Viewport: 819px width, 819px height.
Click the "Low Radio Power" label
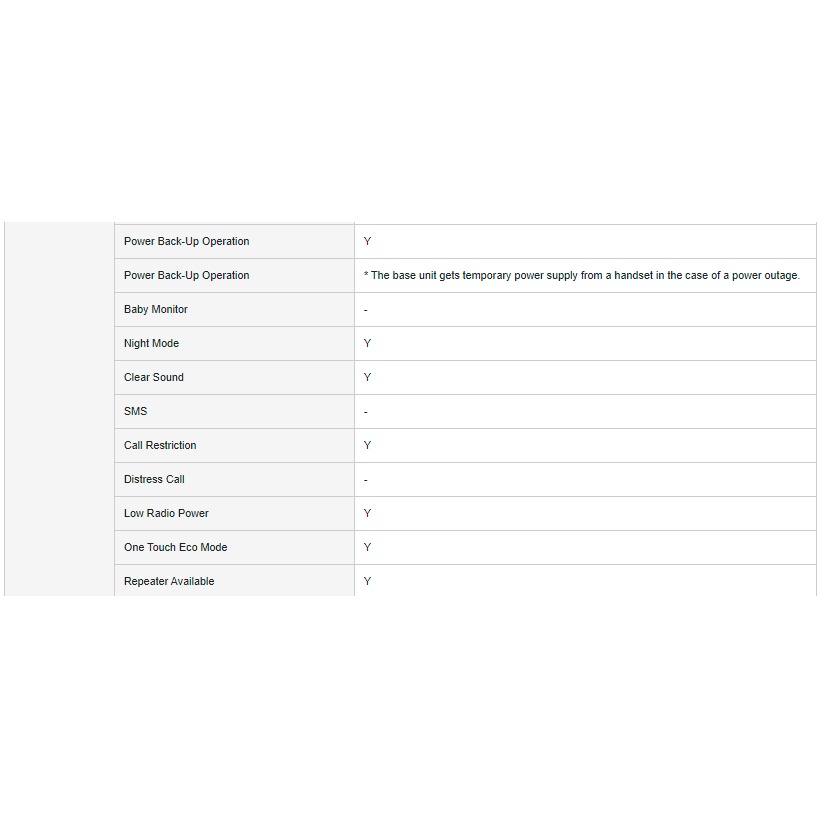(166, 514)
